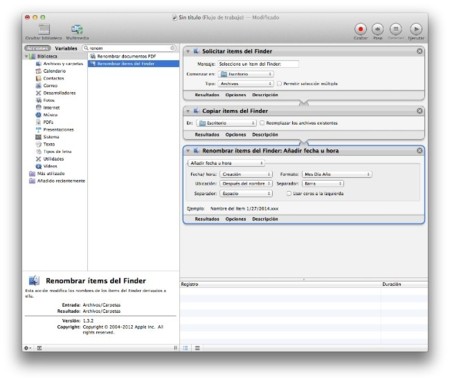The image size is (450, 382).
Task: Open the Separador Barra dropdown
Action: click(323, 184)
